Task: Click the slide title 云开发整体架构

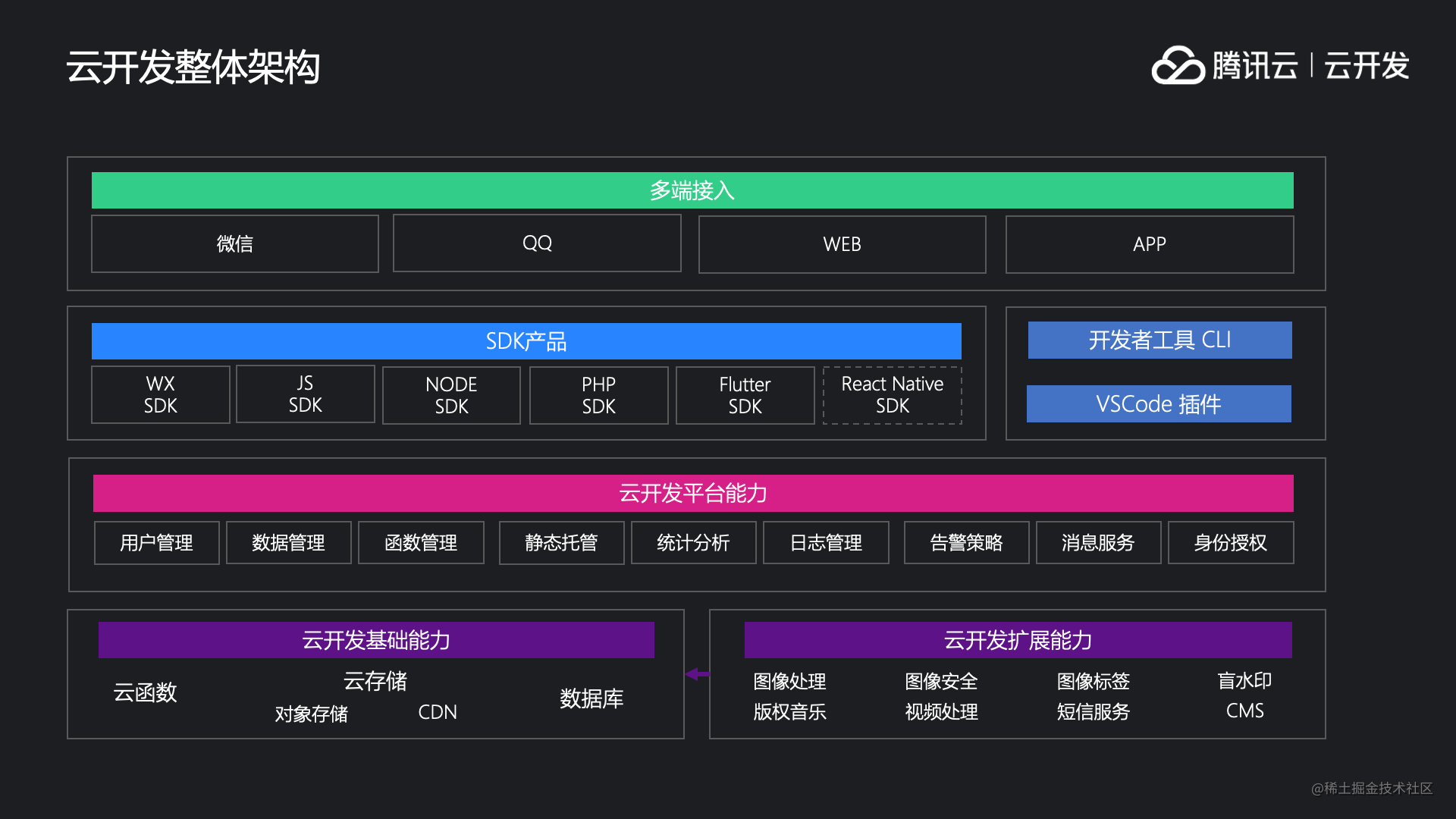Action: pos(193,67)
